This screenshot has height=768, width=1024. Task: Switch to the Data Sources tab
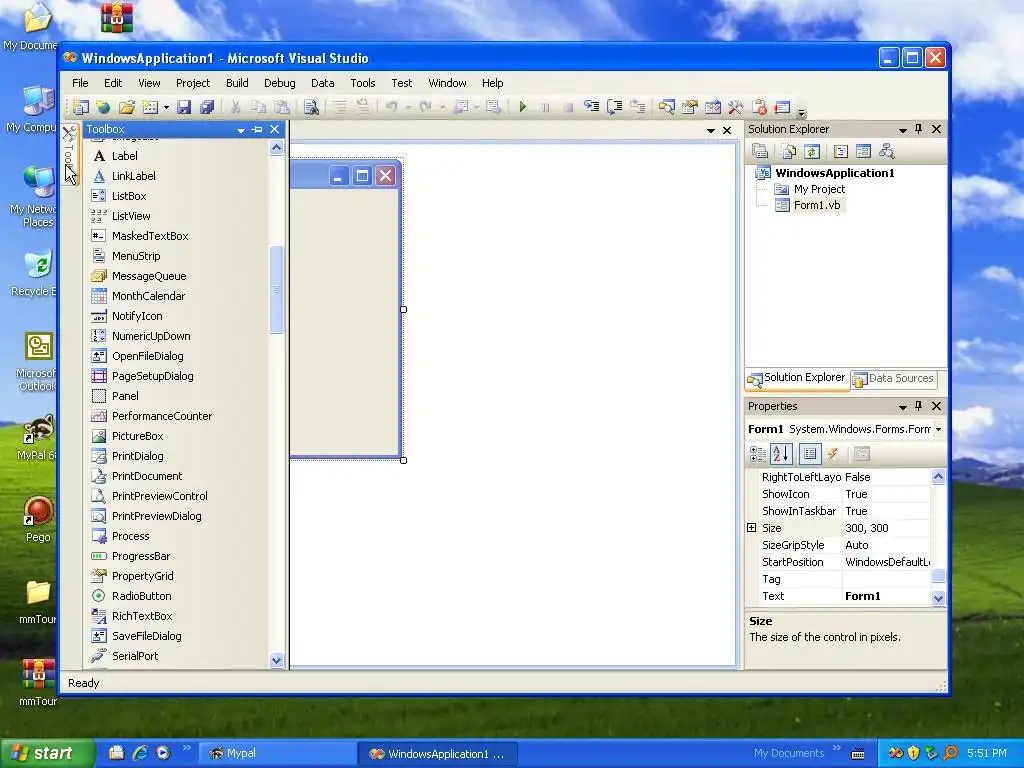[893, 378]
